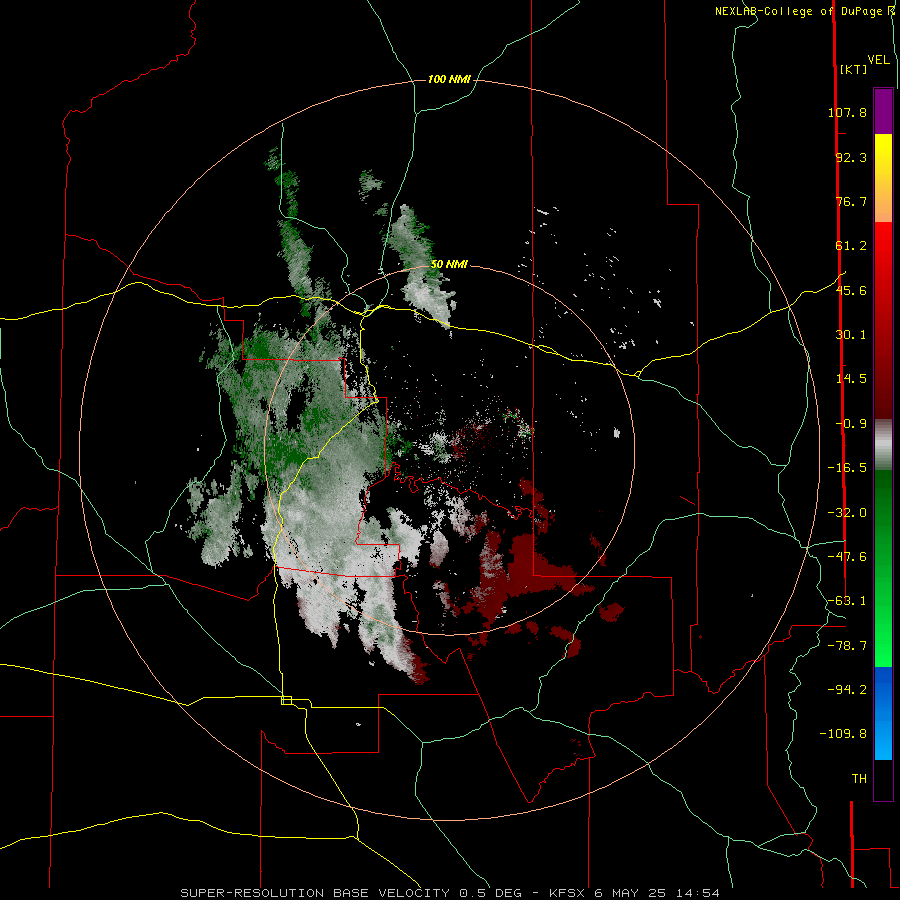Image resolution: width=900 pixels, height=900 pixels.
Task: Click the green segment of the color bar
Action: [x=883, y=568]
